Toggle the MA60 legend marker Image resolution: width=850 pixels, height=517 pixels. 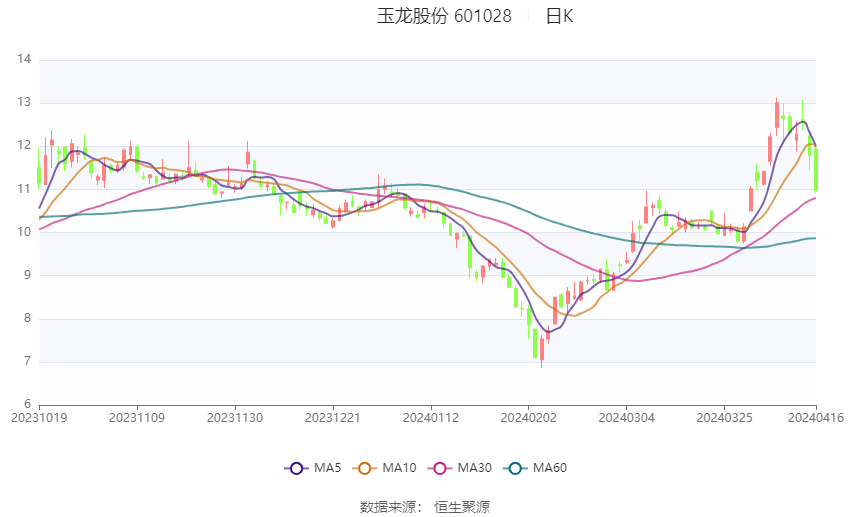(515, 468)
